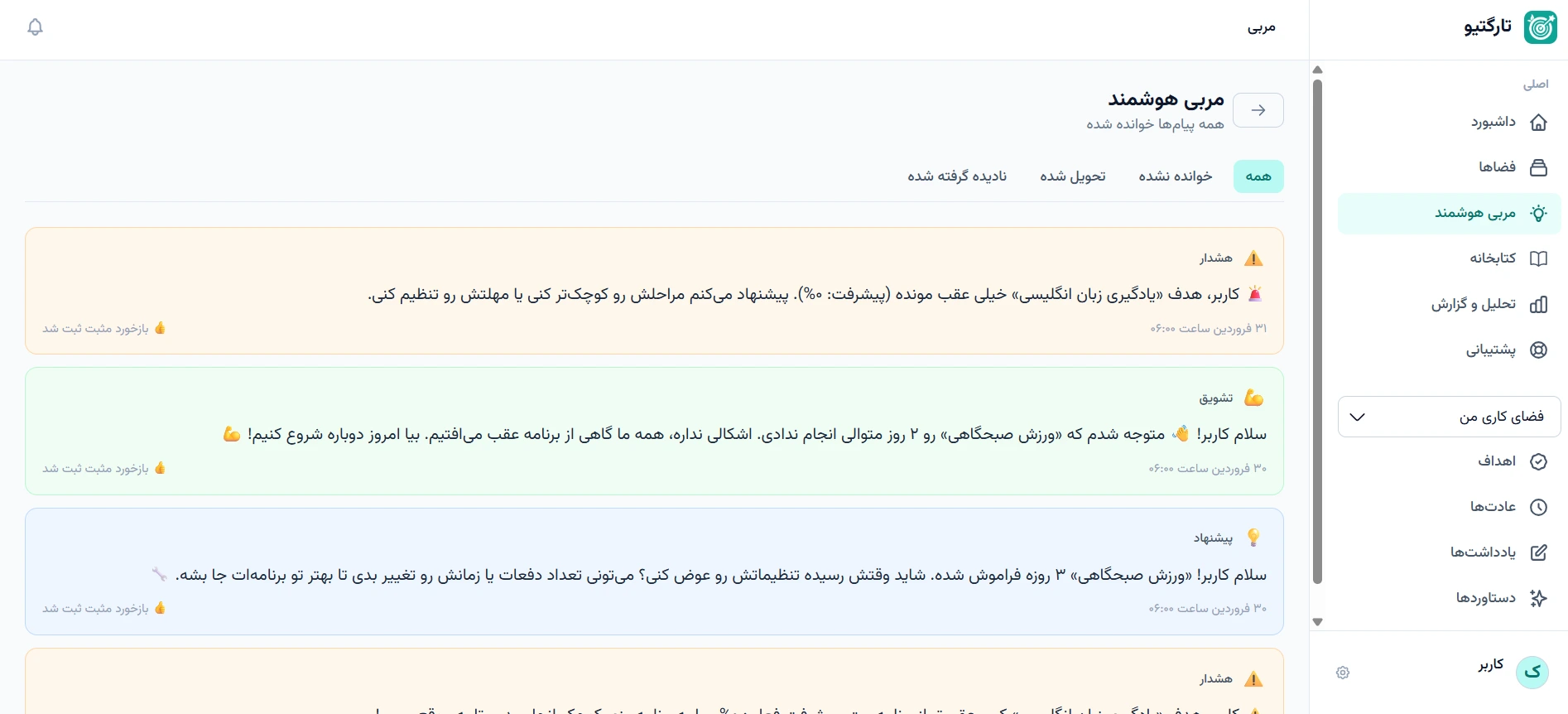Image resolution: width=1568 pixels, height=714 pixels.
Task: Open تحلیل و گزارش chart item
Action: (1449, 304)
